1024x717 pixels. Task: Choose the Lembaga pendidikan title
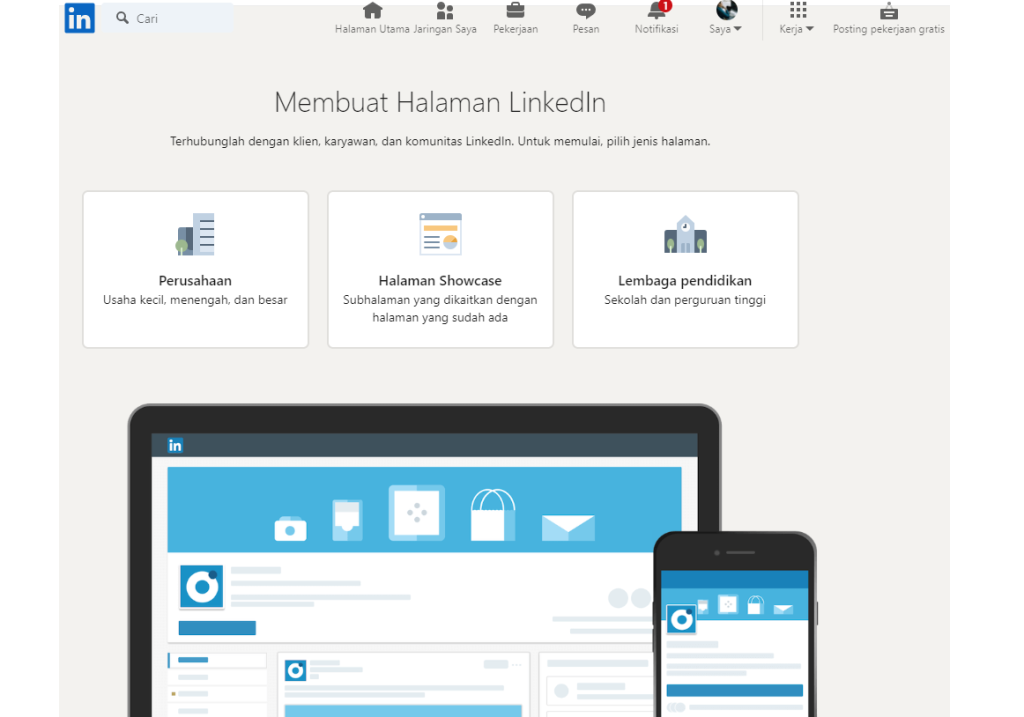tap(685, 281)
